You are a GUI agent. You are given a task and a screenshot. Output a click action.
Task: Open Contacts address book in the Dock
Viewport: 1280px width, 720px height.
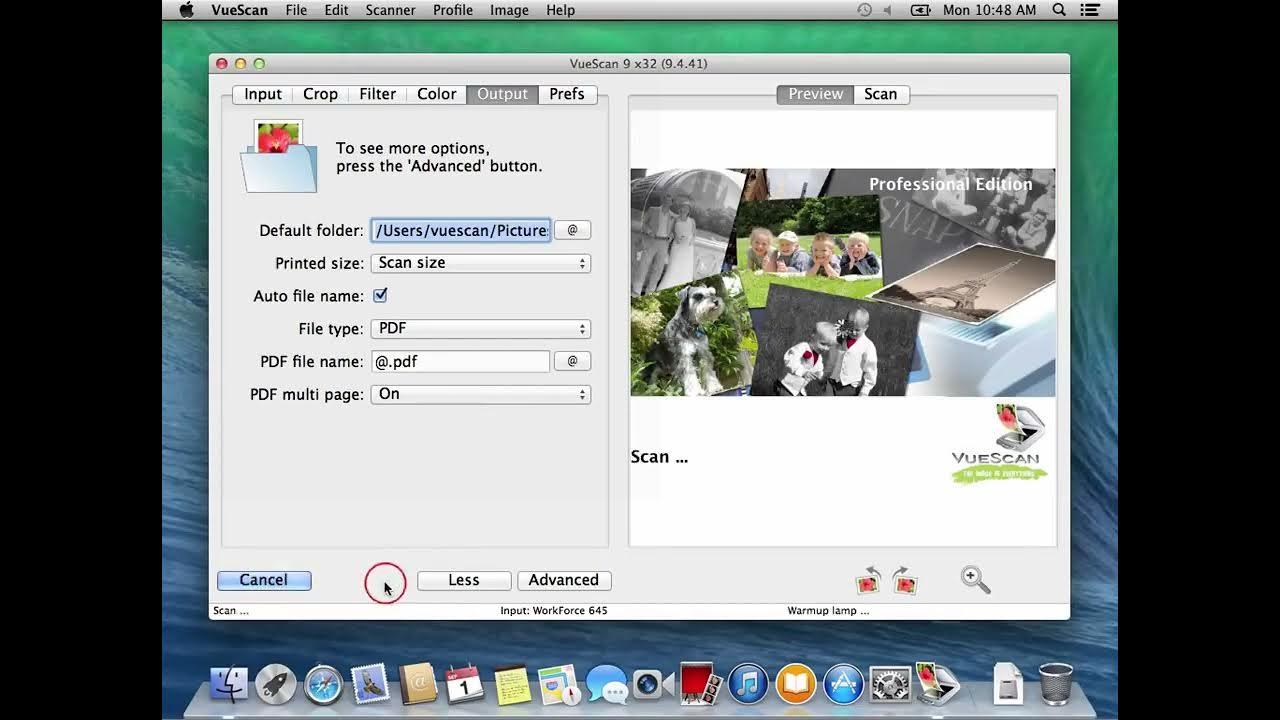click(417, 684)
